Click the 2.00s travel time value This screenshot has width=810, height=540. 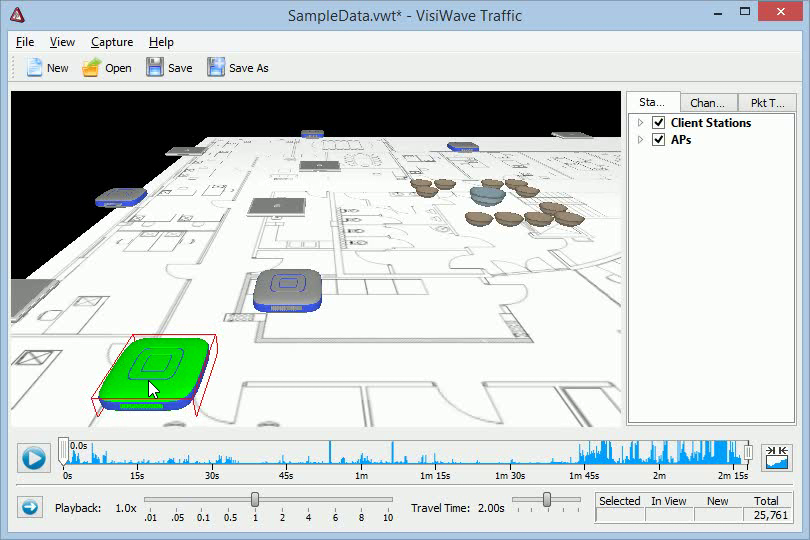pos(491,508)
